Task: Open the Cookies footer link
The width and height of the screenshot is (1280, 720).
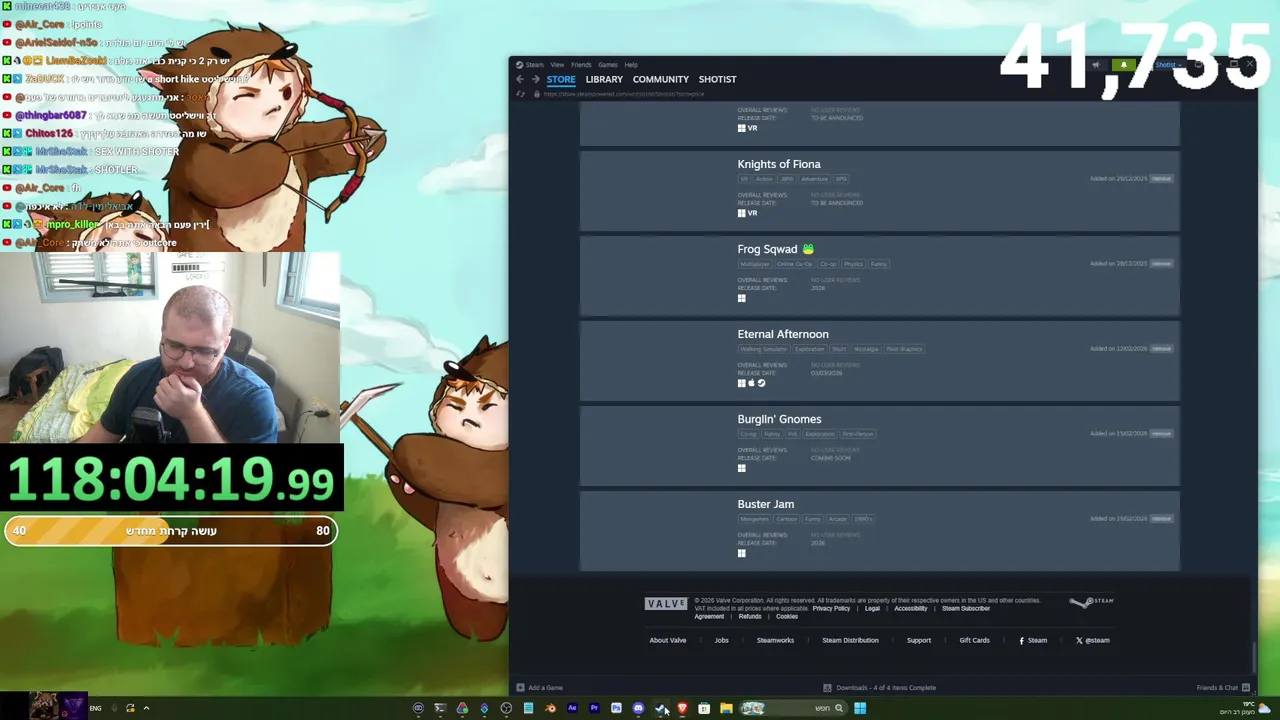Action: (x=787, y=616)
